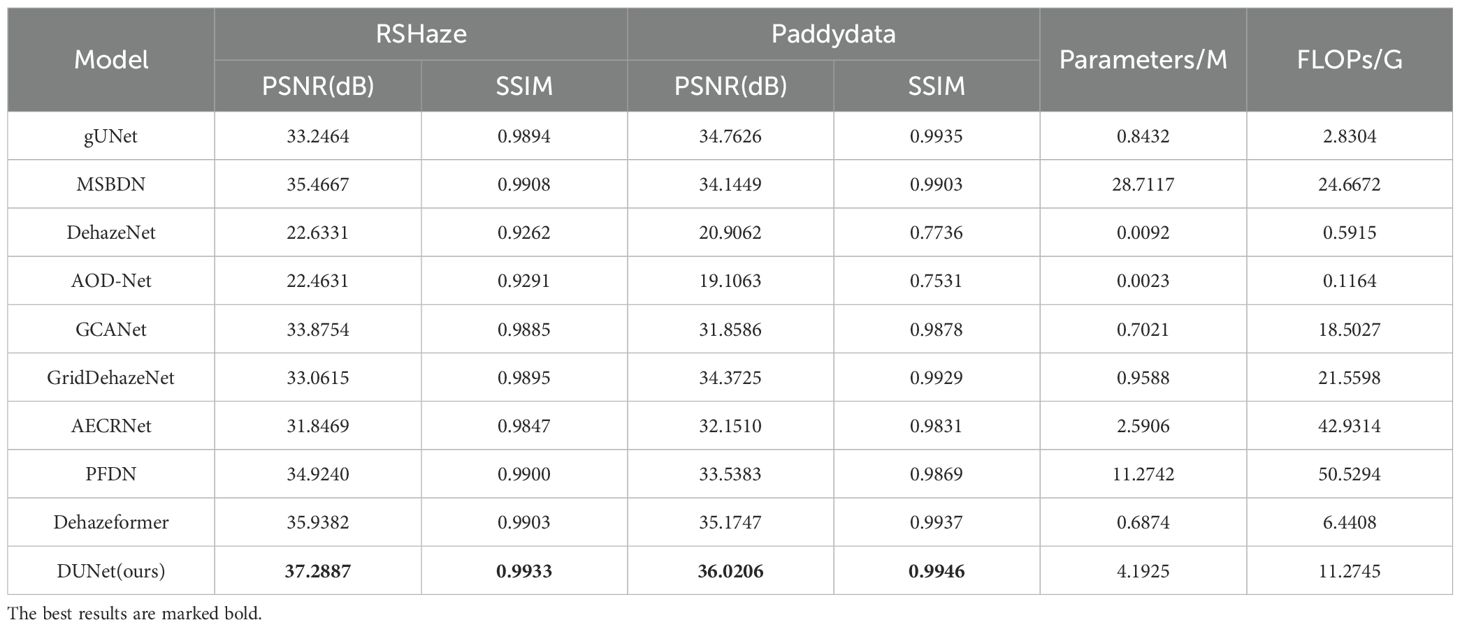Image resolution: width=1460 pixels, height=627 pixels.
Task: Select the RSHaze group header
Action: point(421,35)
